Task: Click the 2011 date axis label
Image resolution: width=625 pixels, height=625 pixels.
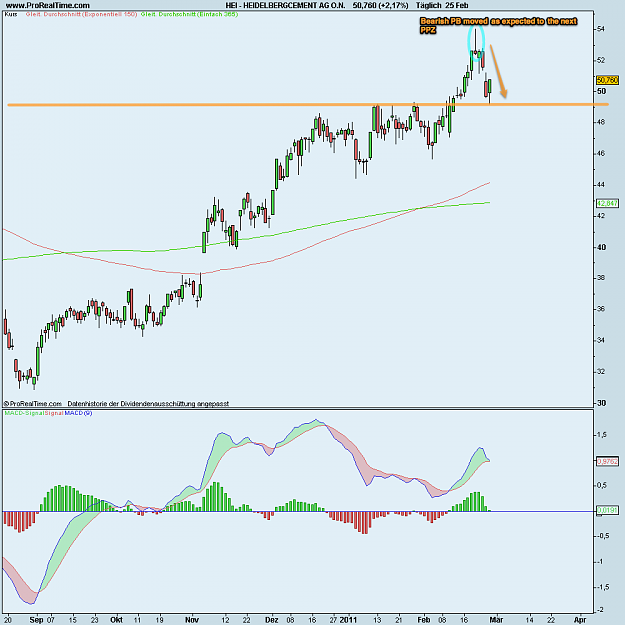Action: tap(348, 620)
